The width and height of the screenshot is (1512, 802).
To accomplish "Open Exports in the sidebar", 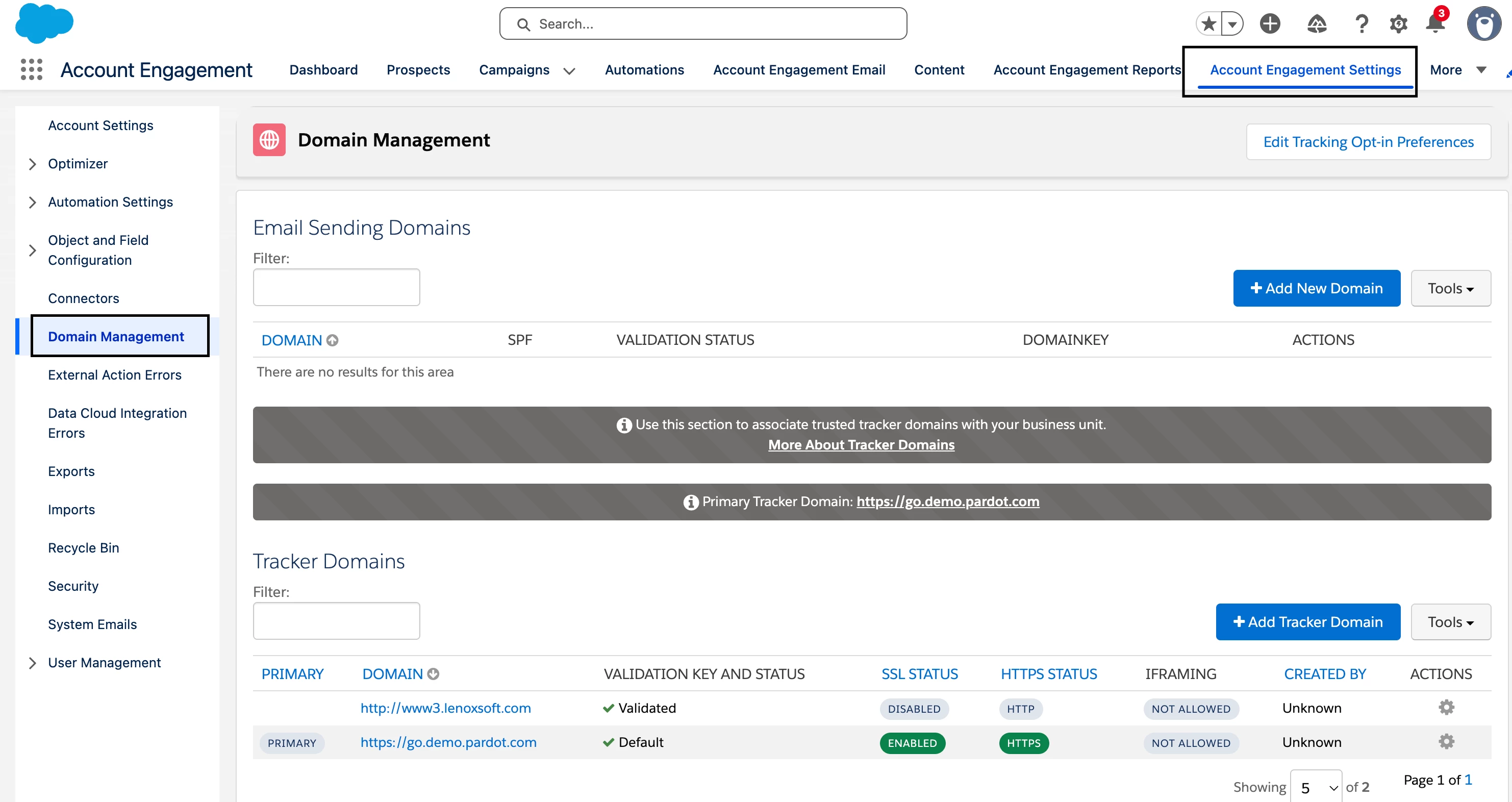I will (71, 471).
